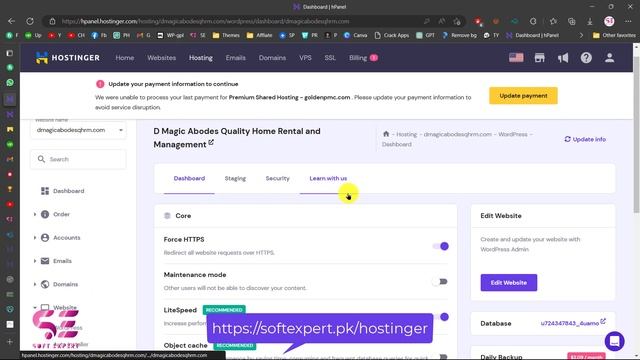Screen dimensions: 640x360
Task: Expand the Order sidebar section
Action: (35, 214)
